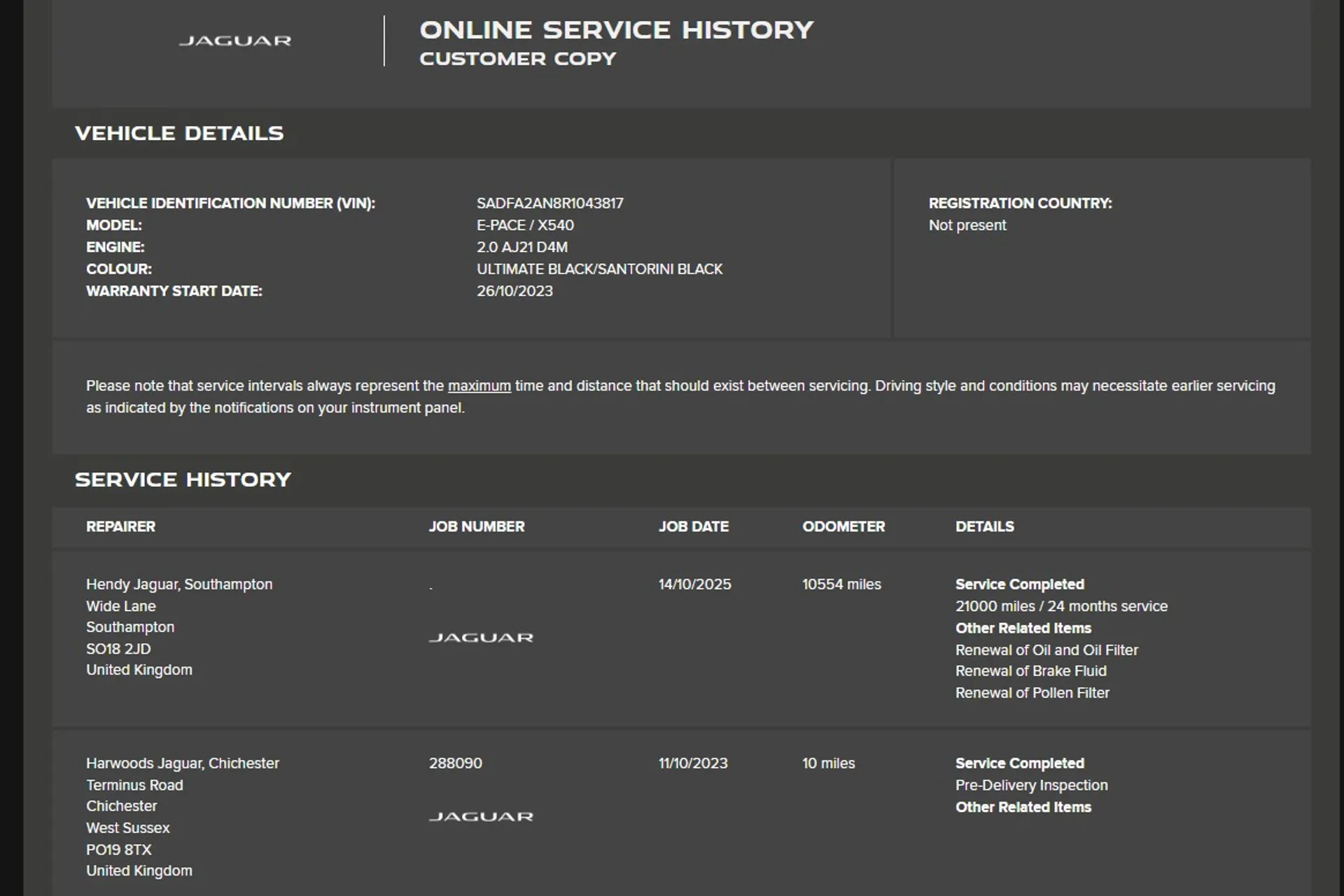The height and width of the screenshot is (896, 1344).
Task: Click the "JOB NUMBER" column header
Action: click(477, 526)
